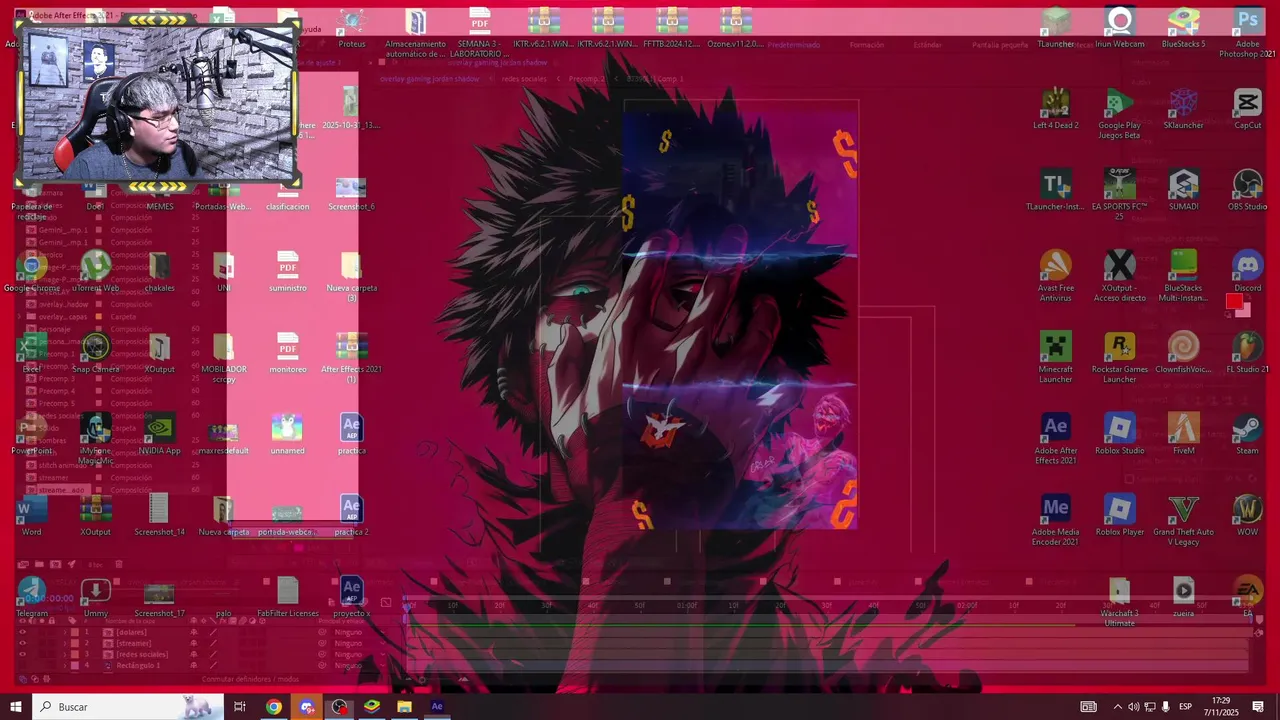The image size is (1280, 720).
Task: Toggle visibility eye of [dolares] layer
Action: click(22, 632)
